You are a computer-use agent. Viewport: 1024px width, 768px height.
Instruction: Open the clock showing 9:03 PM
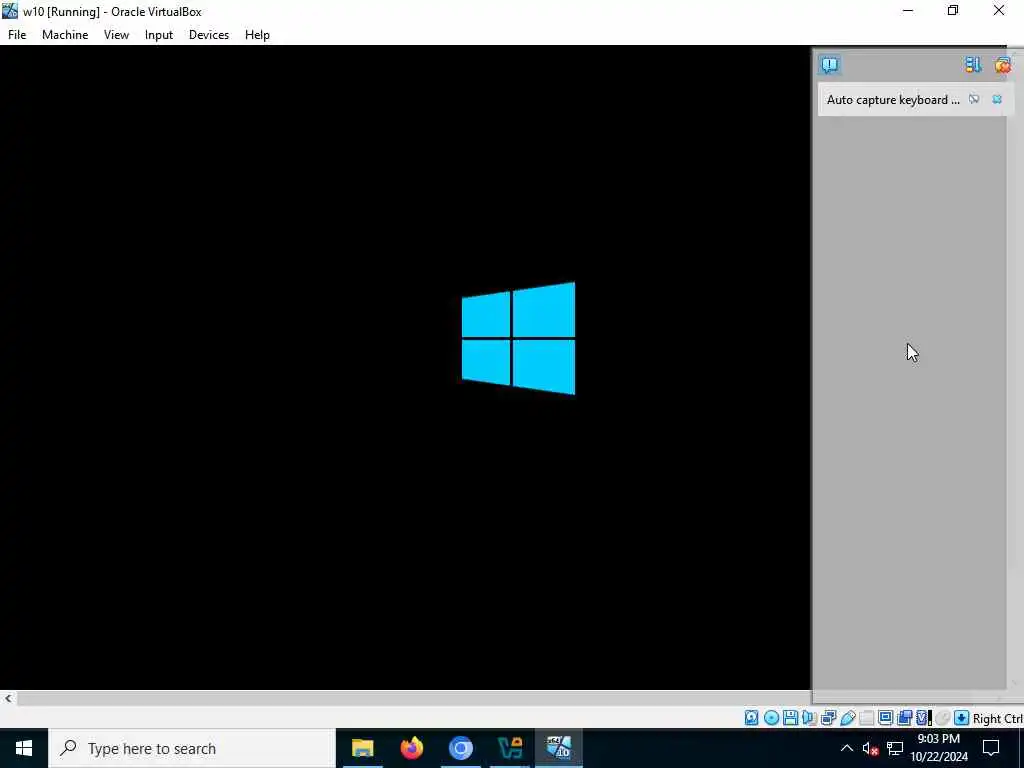pyautogui.click(x=939, y=748)
